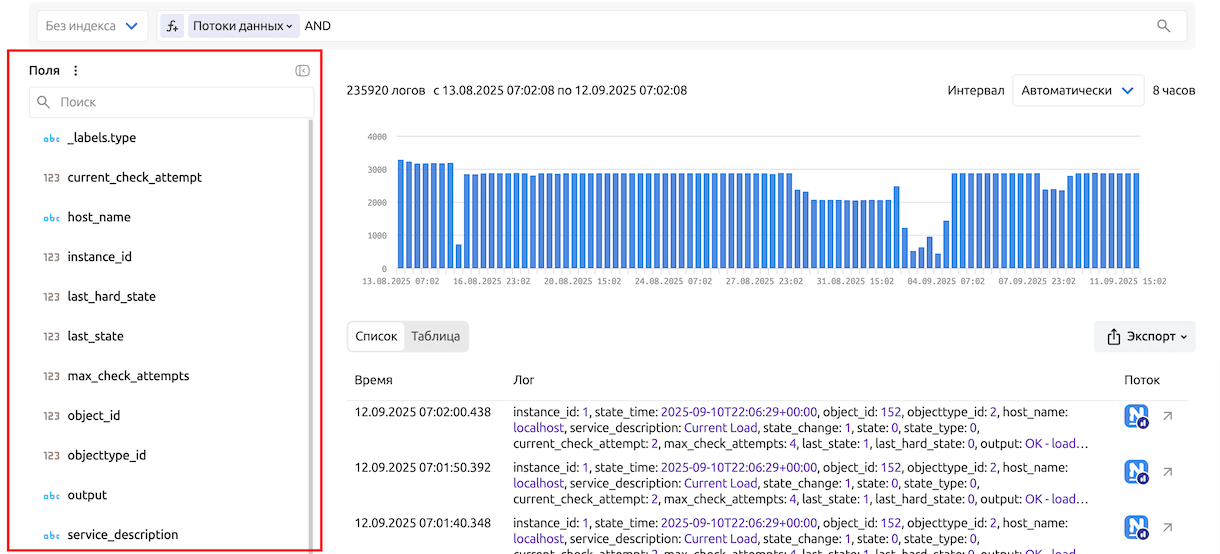Open the Без индекса index dropdown

pyautogui.click(x=92, y=26)
